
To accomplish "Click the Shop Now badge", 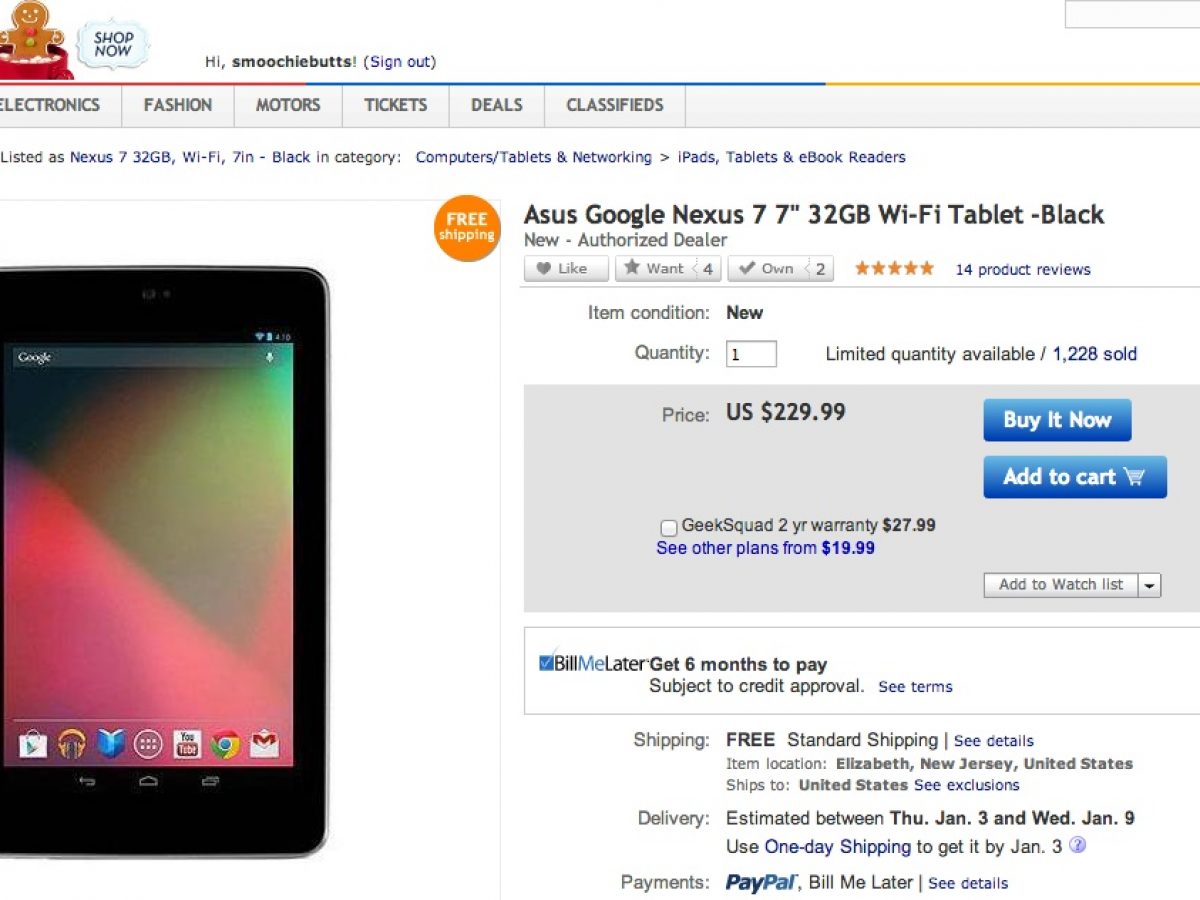I will [113, 44].
